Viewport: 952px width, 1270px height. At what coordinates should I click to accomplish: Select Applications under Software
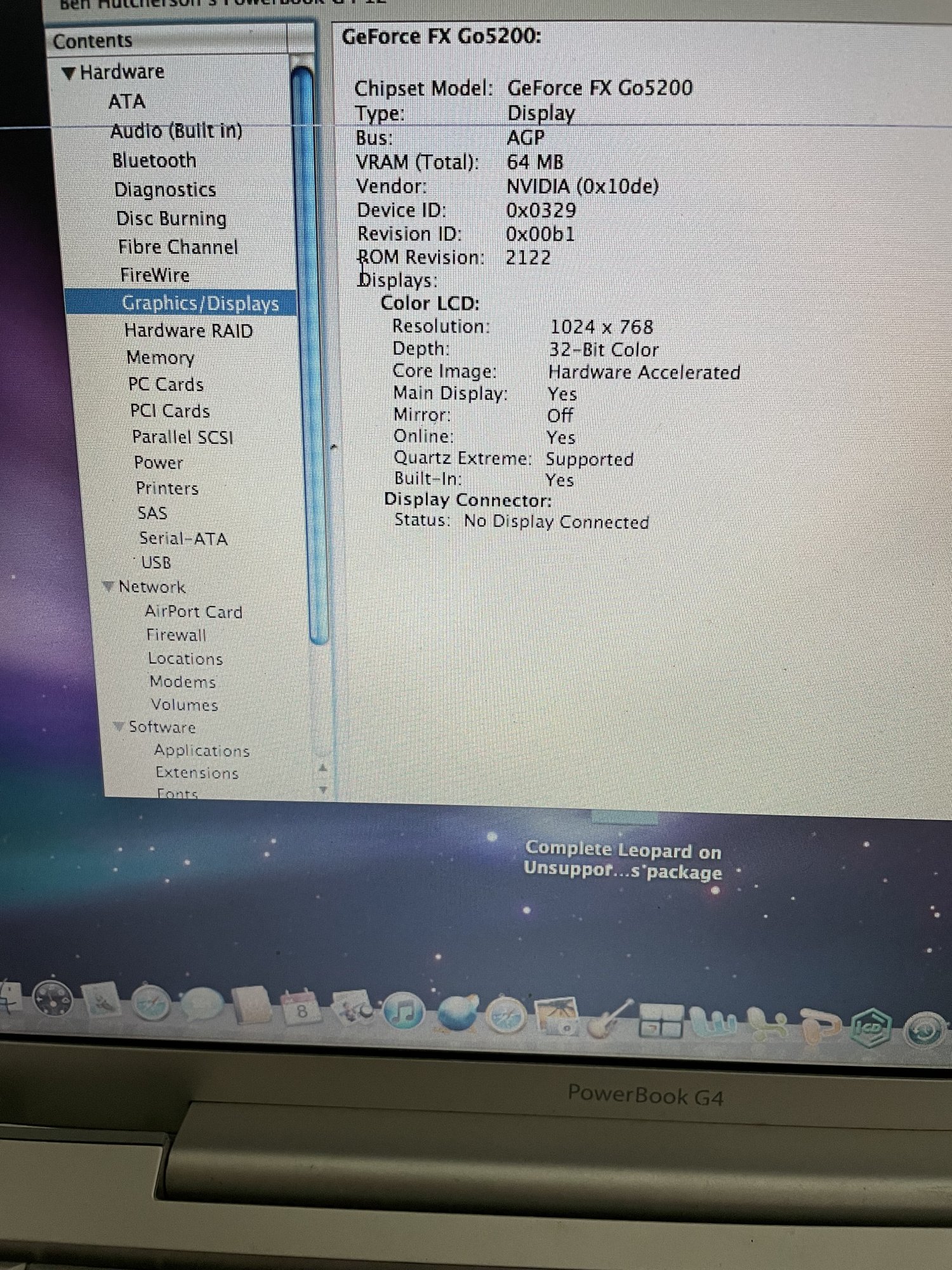202,751
